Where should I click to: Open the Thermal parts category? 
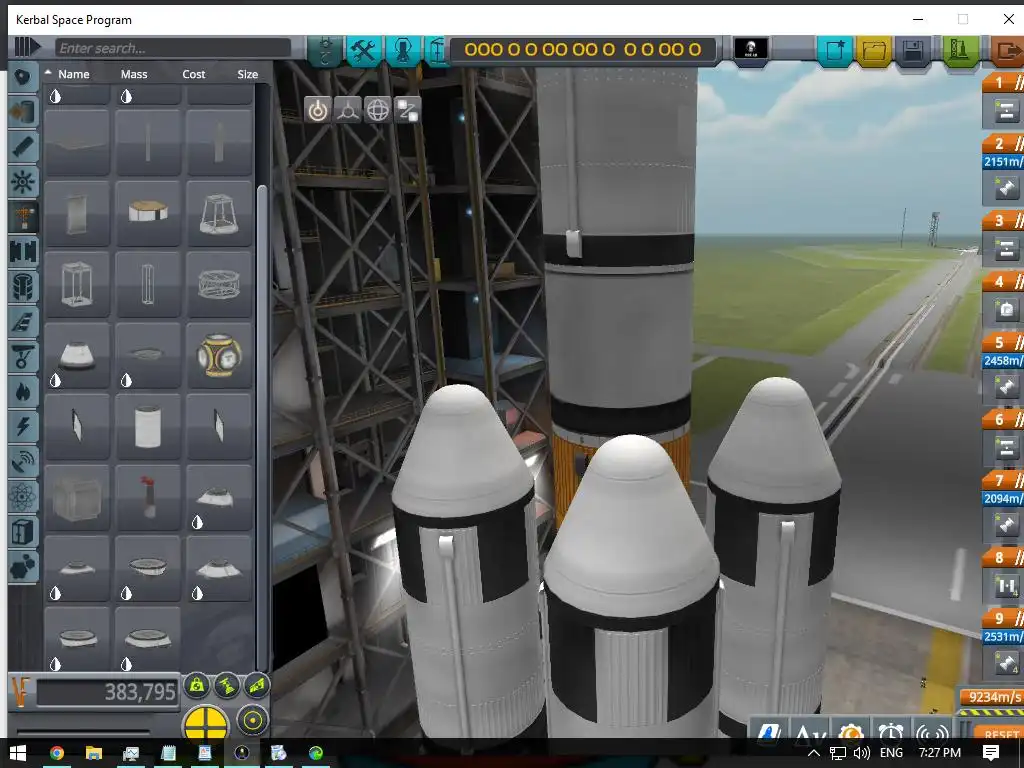pyautogui.click(x=24, y=392)
